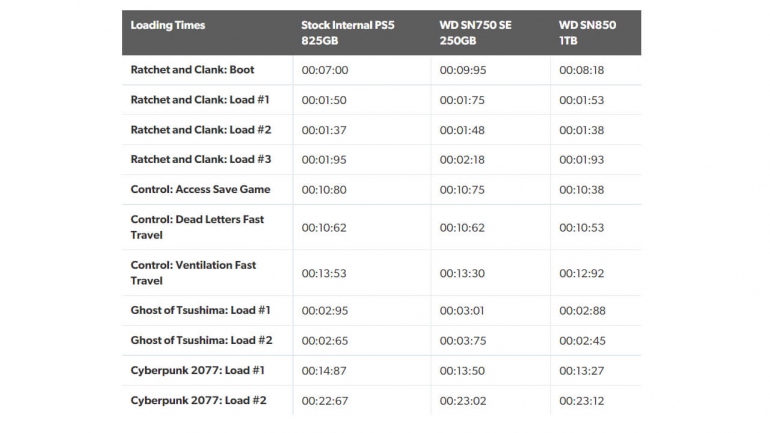770x433 pixels.
Task: Select the "Cyberpunk 2077: Load #1" row label
Action: pos(198,371)
